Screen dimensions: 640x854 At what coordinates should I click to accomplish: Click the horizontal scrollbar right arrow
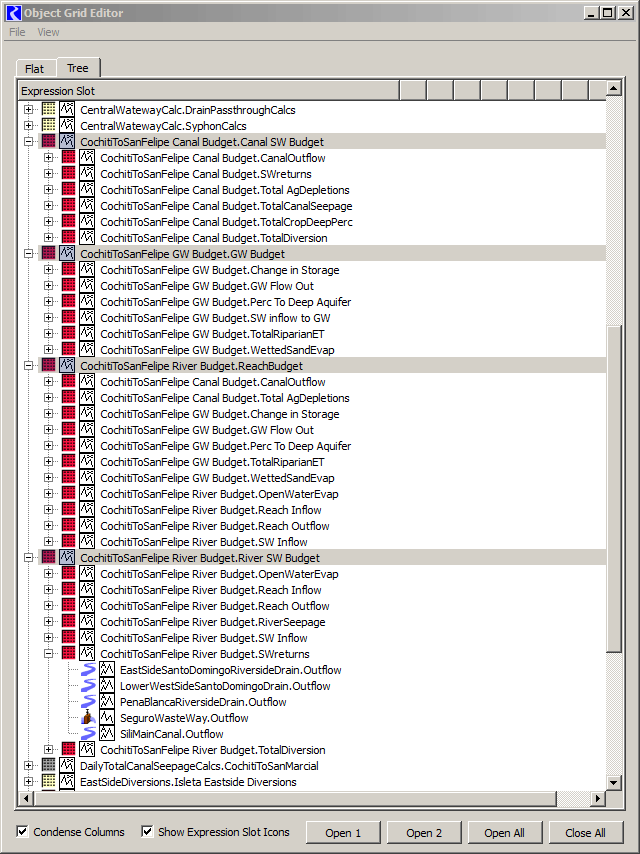click(598, 798)
